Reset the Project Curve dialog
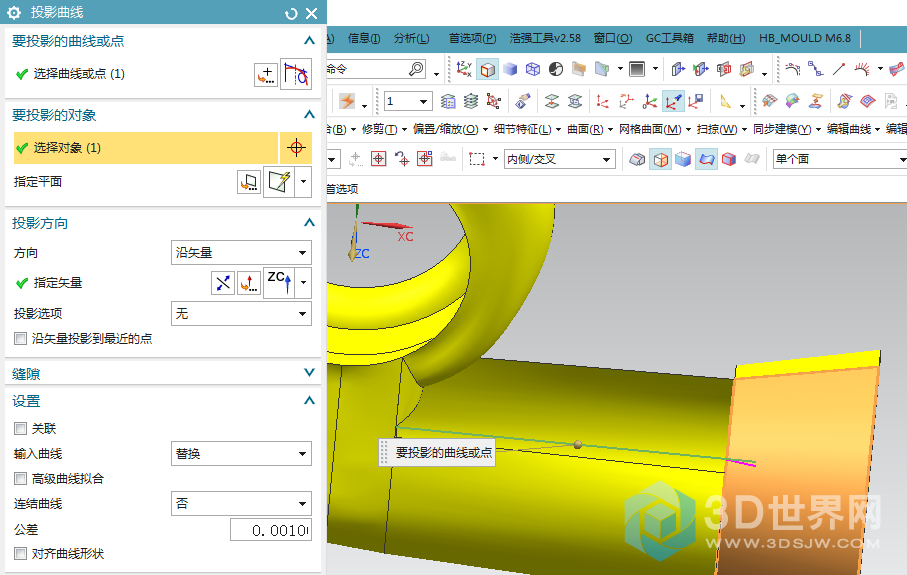This screenshot has width=907, height=575. [x=291, y=13]
